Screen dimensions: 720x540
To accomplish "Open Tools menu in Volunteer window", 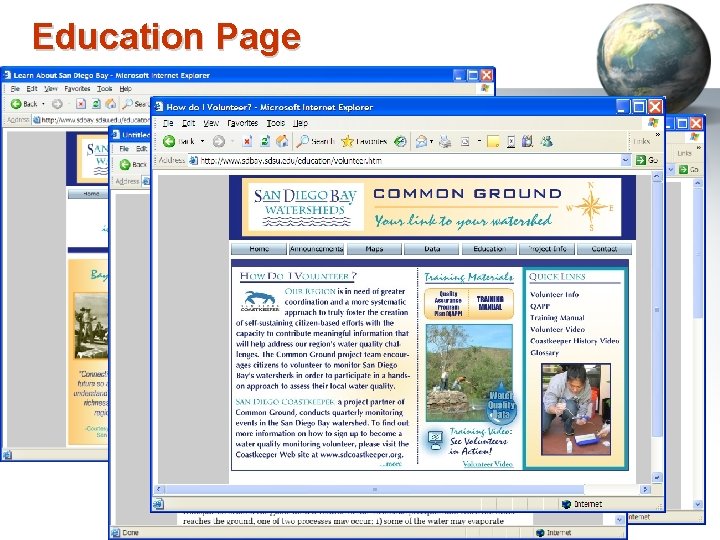I will (x=276, y=123).
